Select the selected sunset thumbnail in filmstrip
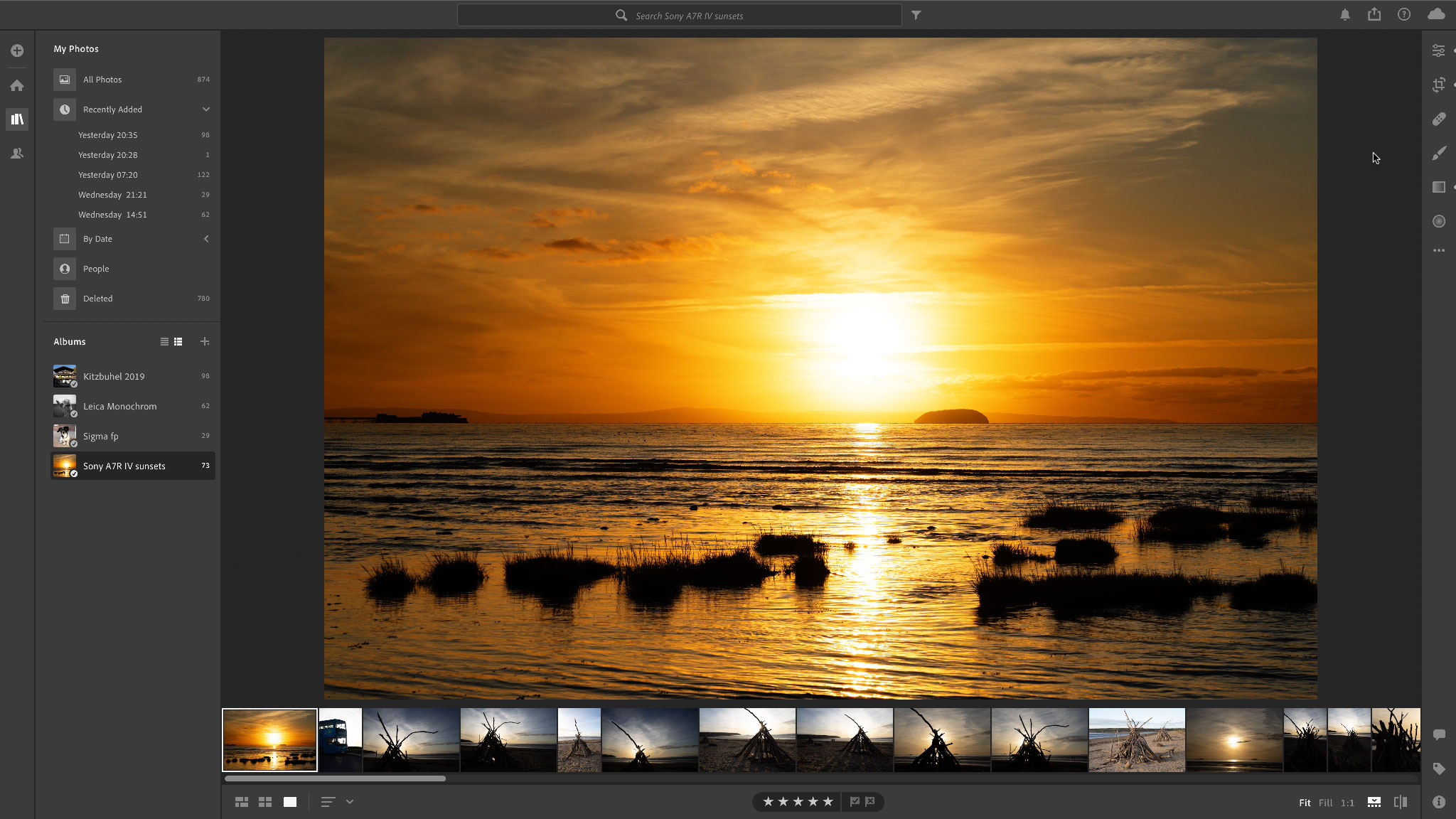The width and height of the screenshot is (1456, 819). coord(269,739)
